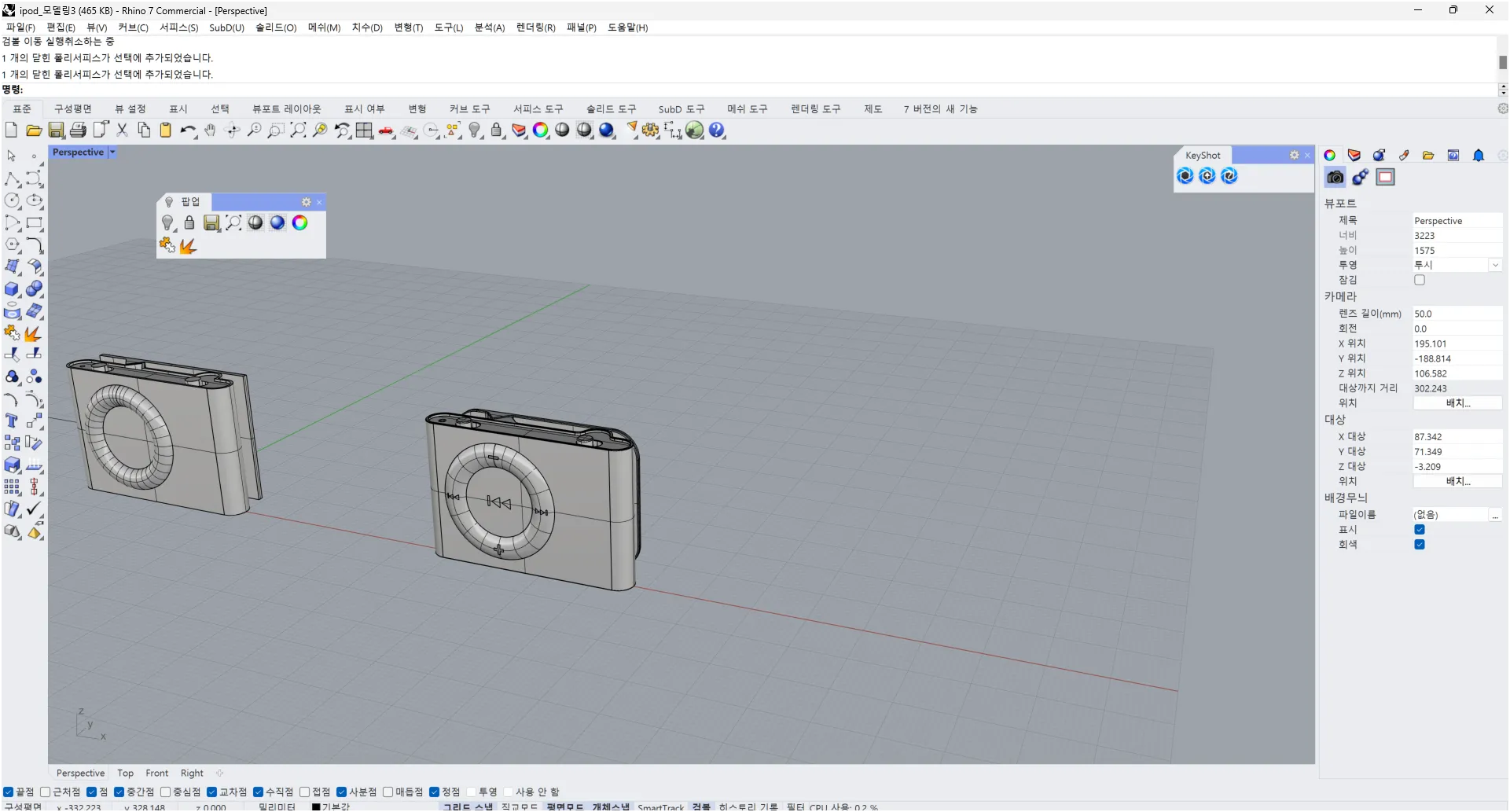Screen dimensions: 1510x812
Task: Select the Box solid tool in the left sidebar
Action: (13, 289)
